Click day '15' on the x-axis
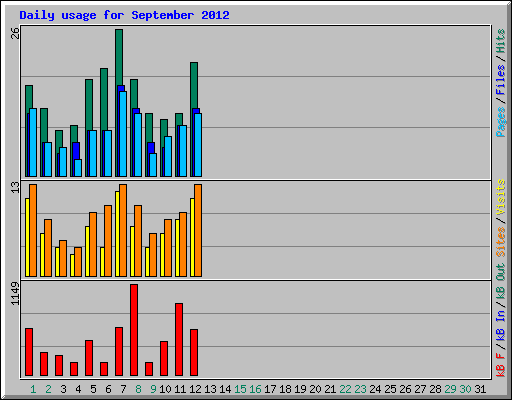The image size is (512, 400). (x=240, y=389)
